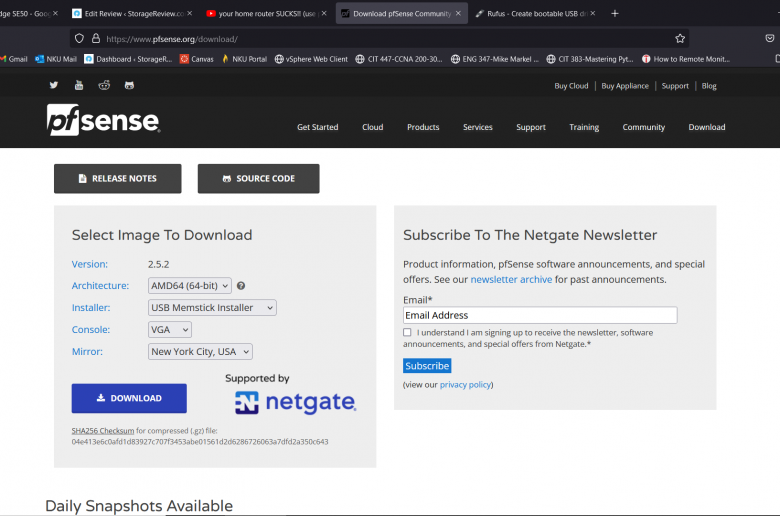780x516 pixels.
Task: Click the Netgate logo
Action: pos(295,403)
